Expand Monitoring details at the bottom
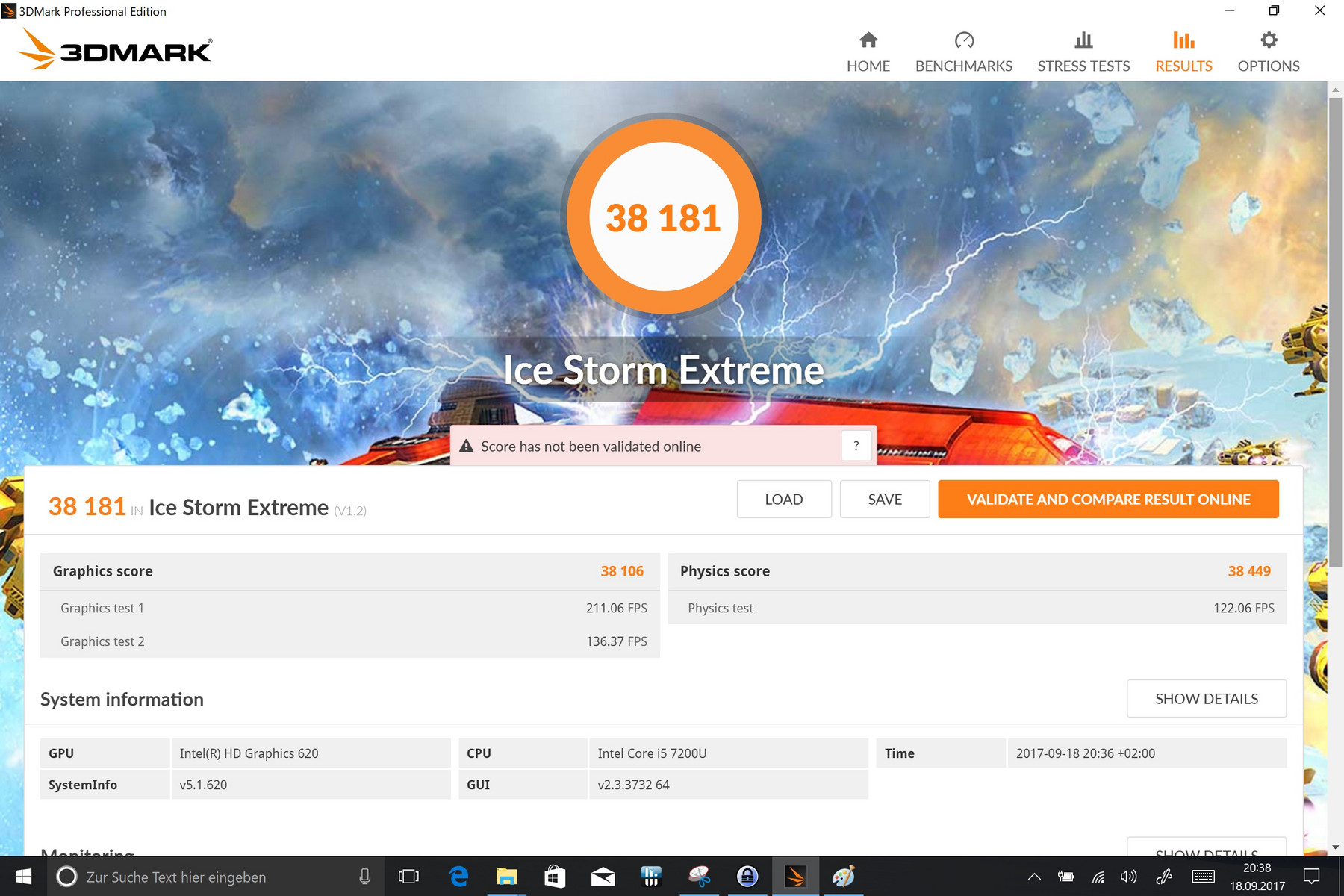 pyautogui.click(x=1206, y=848)
